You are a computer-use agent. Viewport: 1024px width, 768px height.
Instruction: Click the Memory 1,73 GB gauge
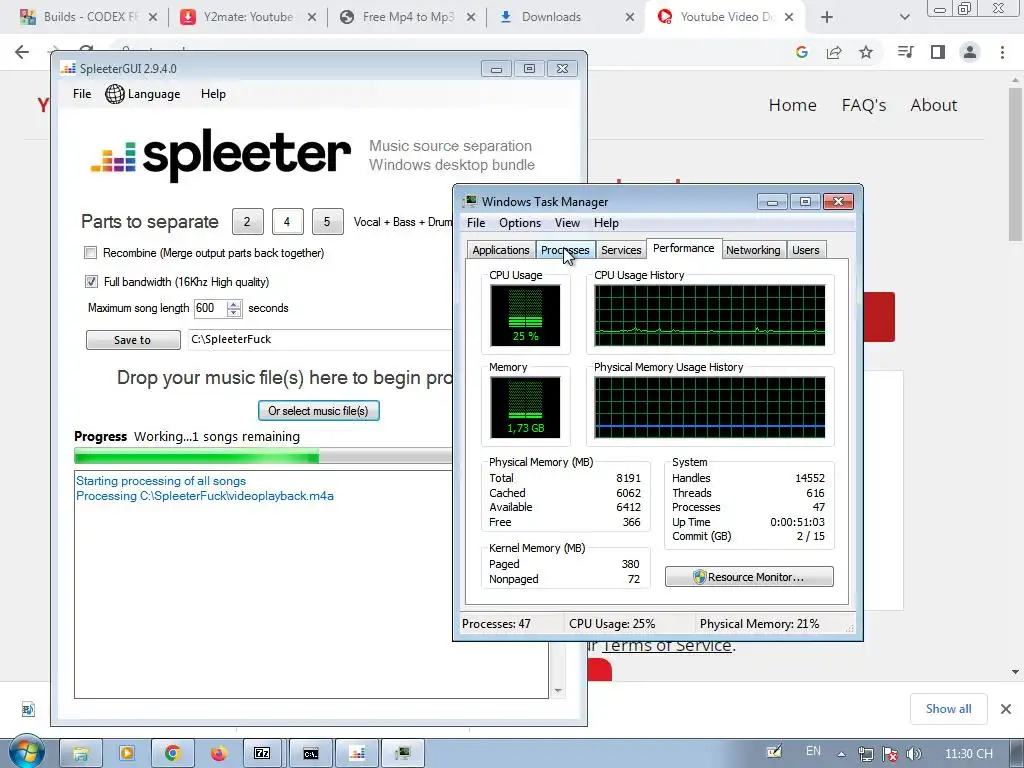pyautogui.click(x=525, y=408)
